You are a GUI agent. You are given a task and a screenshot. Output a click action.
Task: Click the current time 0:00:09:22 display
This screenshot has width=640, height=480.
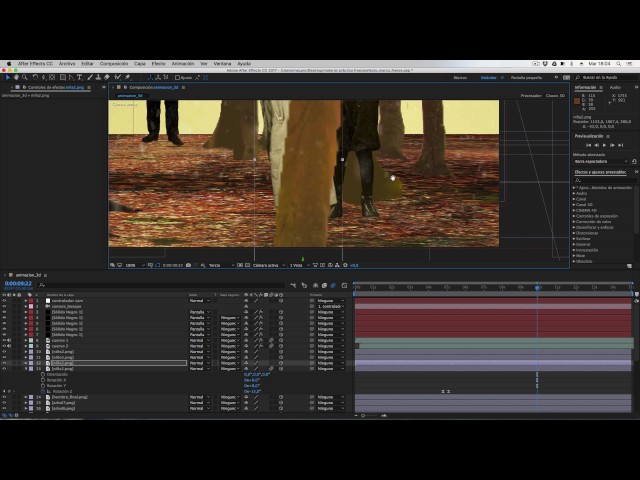click(18, 283)
